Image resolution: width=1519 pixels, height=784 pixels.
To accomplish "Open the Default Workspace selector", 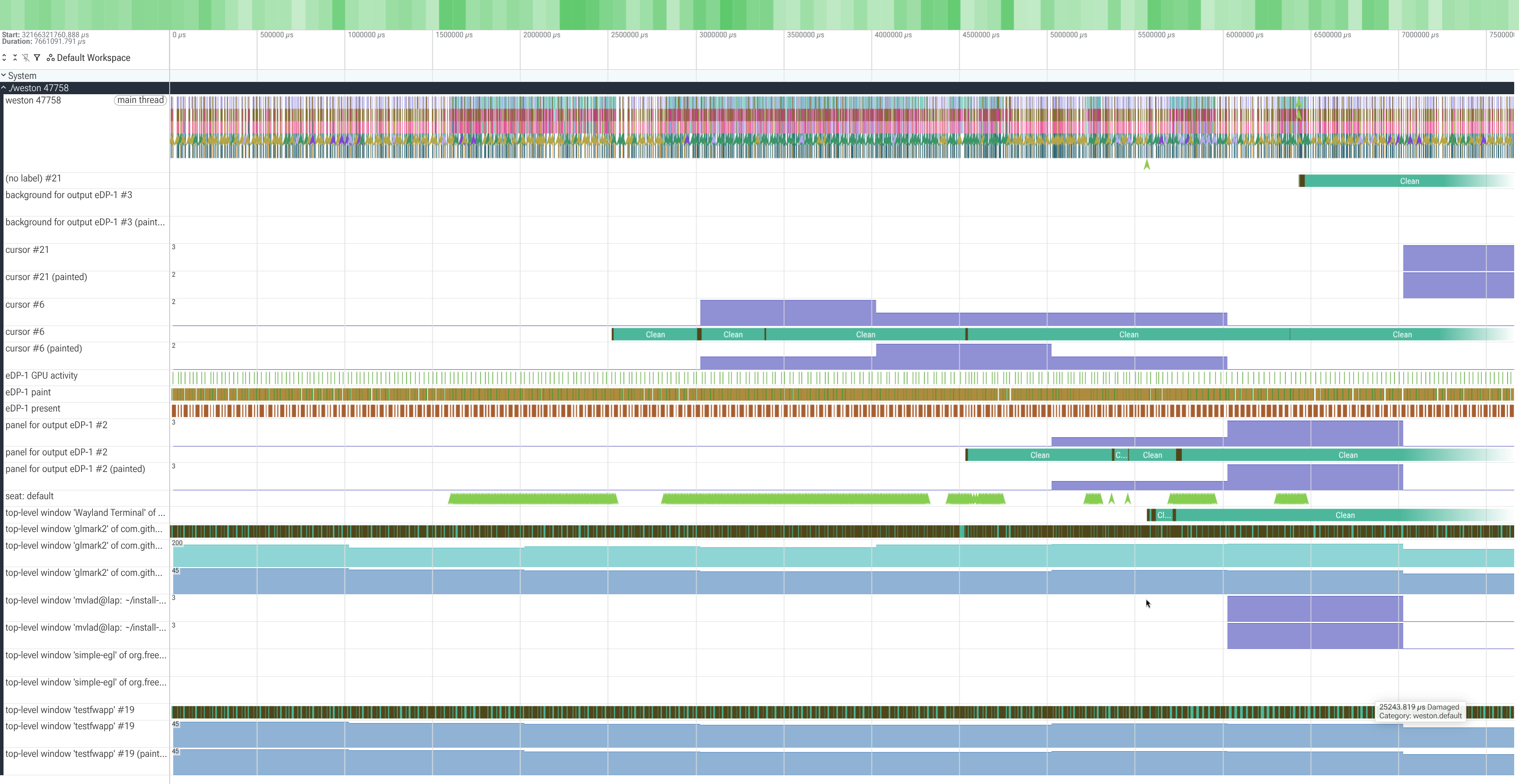I will (89, 58).
